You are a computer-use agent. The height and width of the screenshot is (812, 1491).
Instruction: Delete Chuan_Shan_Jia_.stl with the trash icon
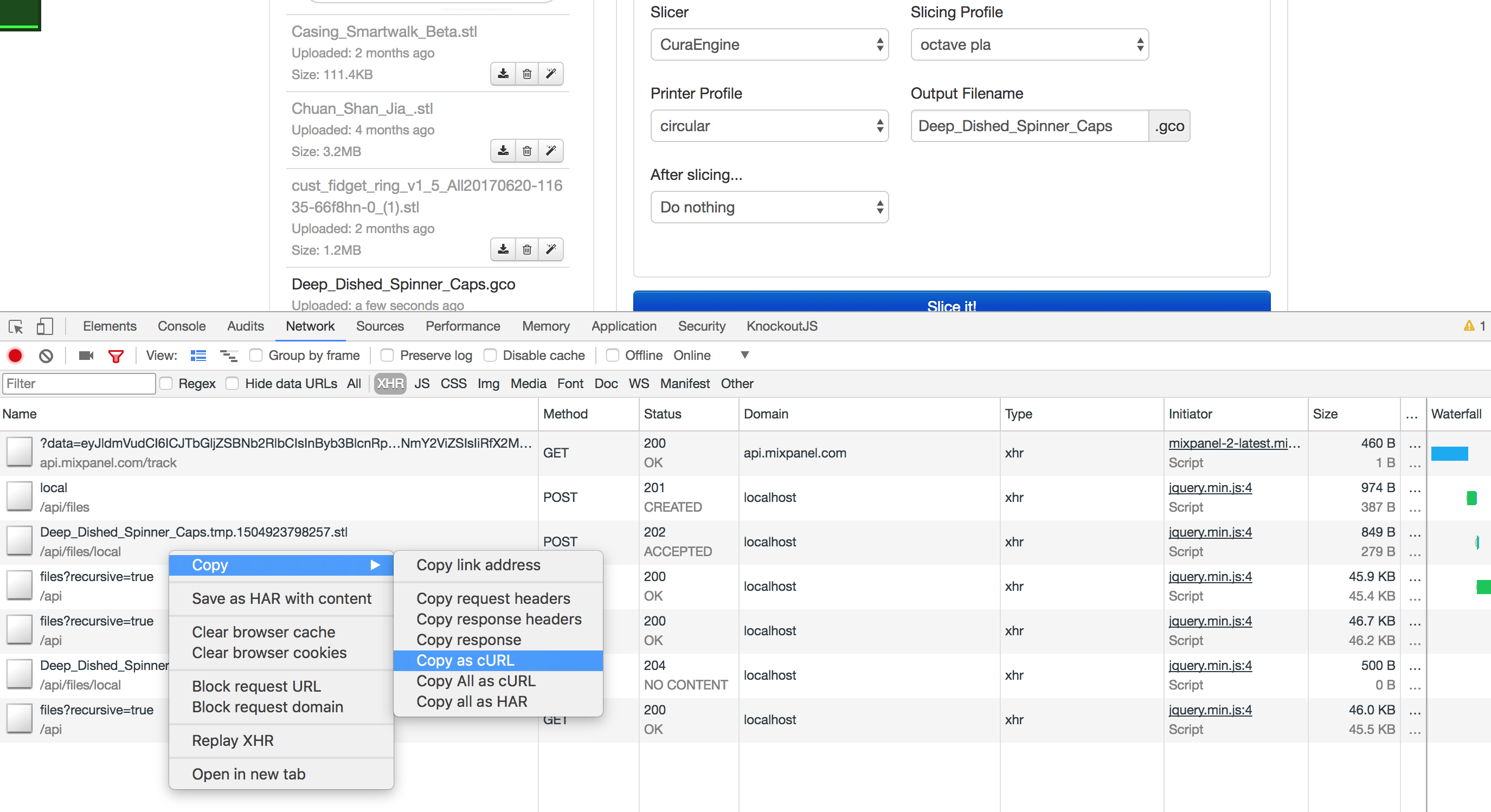pyautogui.click(x=526, y=151)
